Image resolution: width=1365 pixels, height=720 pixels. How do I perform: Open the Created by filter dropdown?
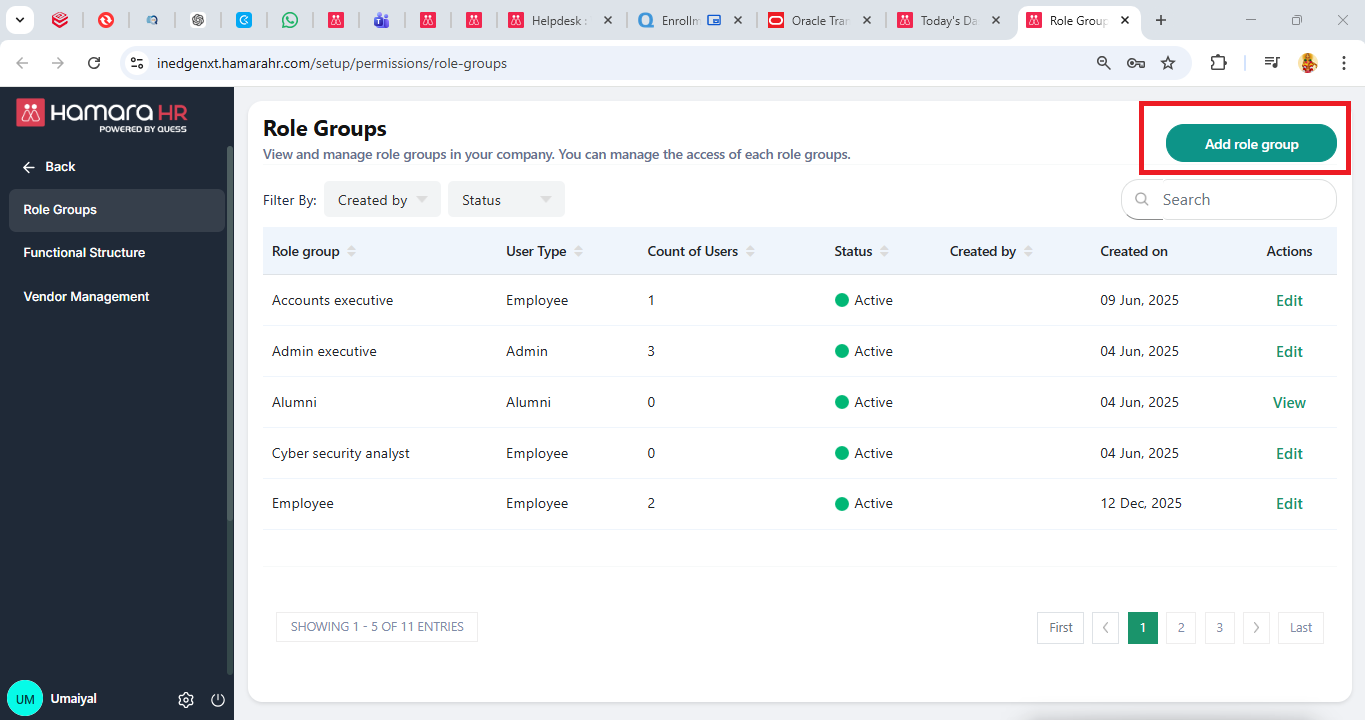[382, 200]
